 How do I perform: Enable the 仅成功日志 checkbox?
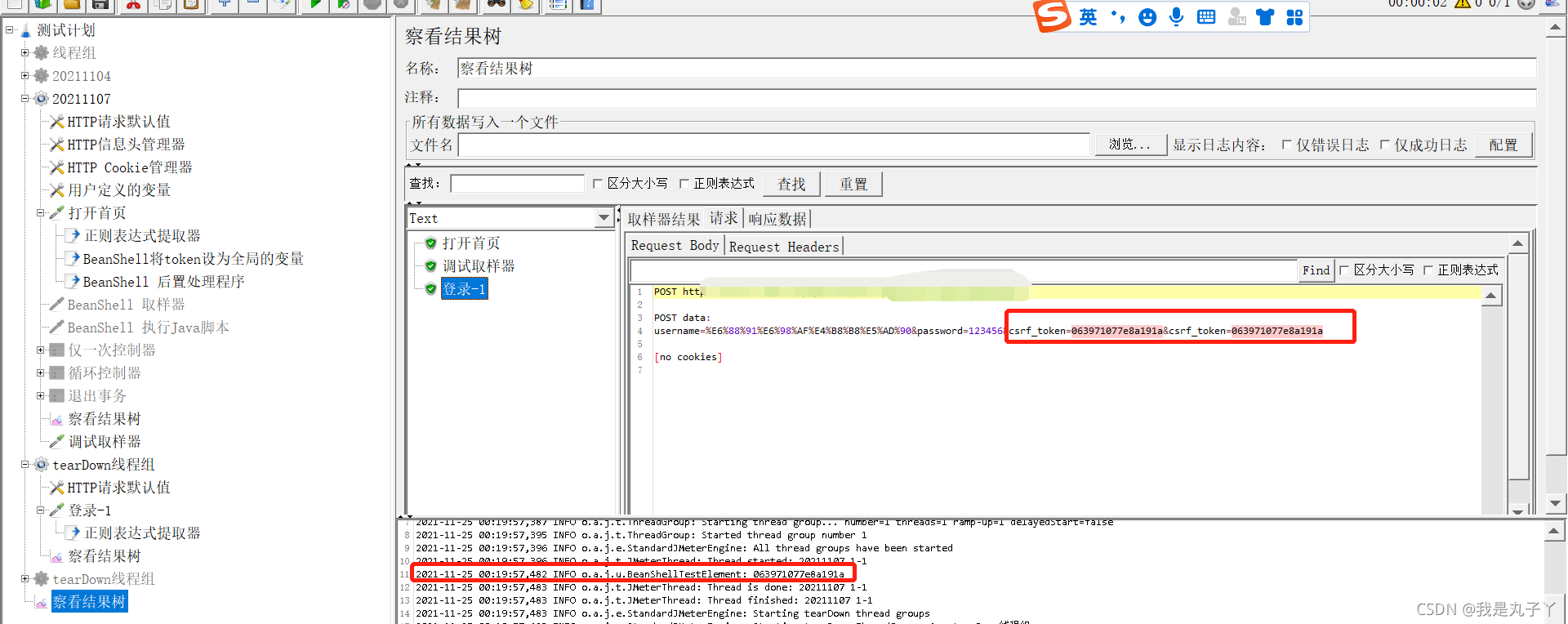click(x=1385, y=145)
